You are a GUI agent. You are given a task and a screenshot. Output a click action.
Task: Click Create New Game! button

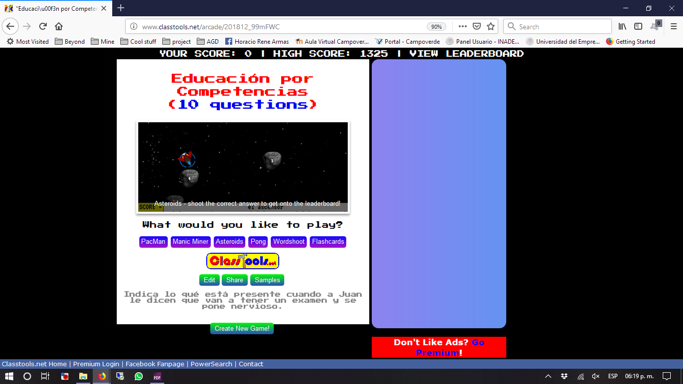click(x=242, y=328)
